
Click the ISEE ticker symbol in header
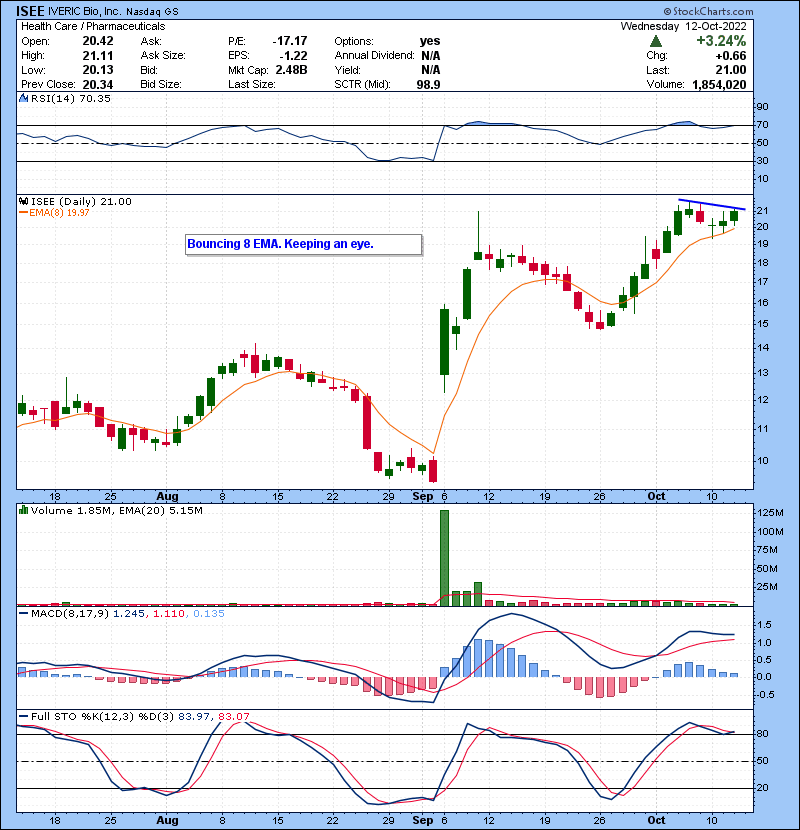[x=30, y=11]
